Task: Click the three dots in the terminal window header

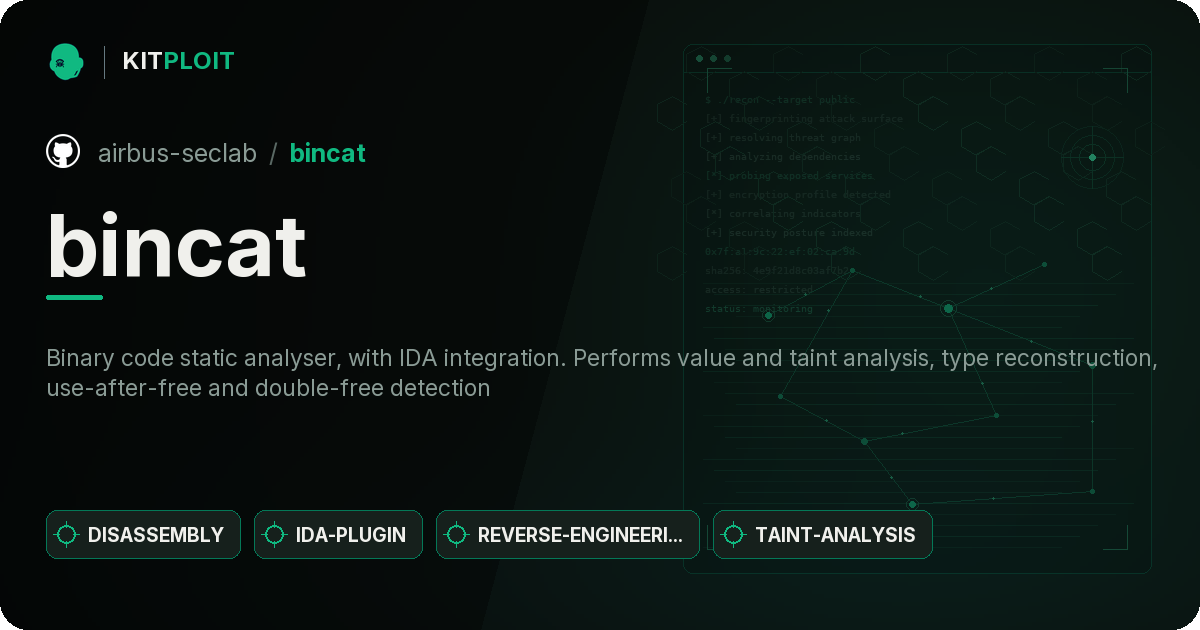Action: click(x=713, y=59)
